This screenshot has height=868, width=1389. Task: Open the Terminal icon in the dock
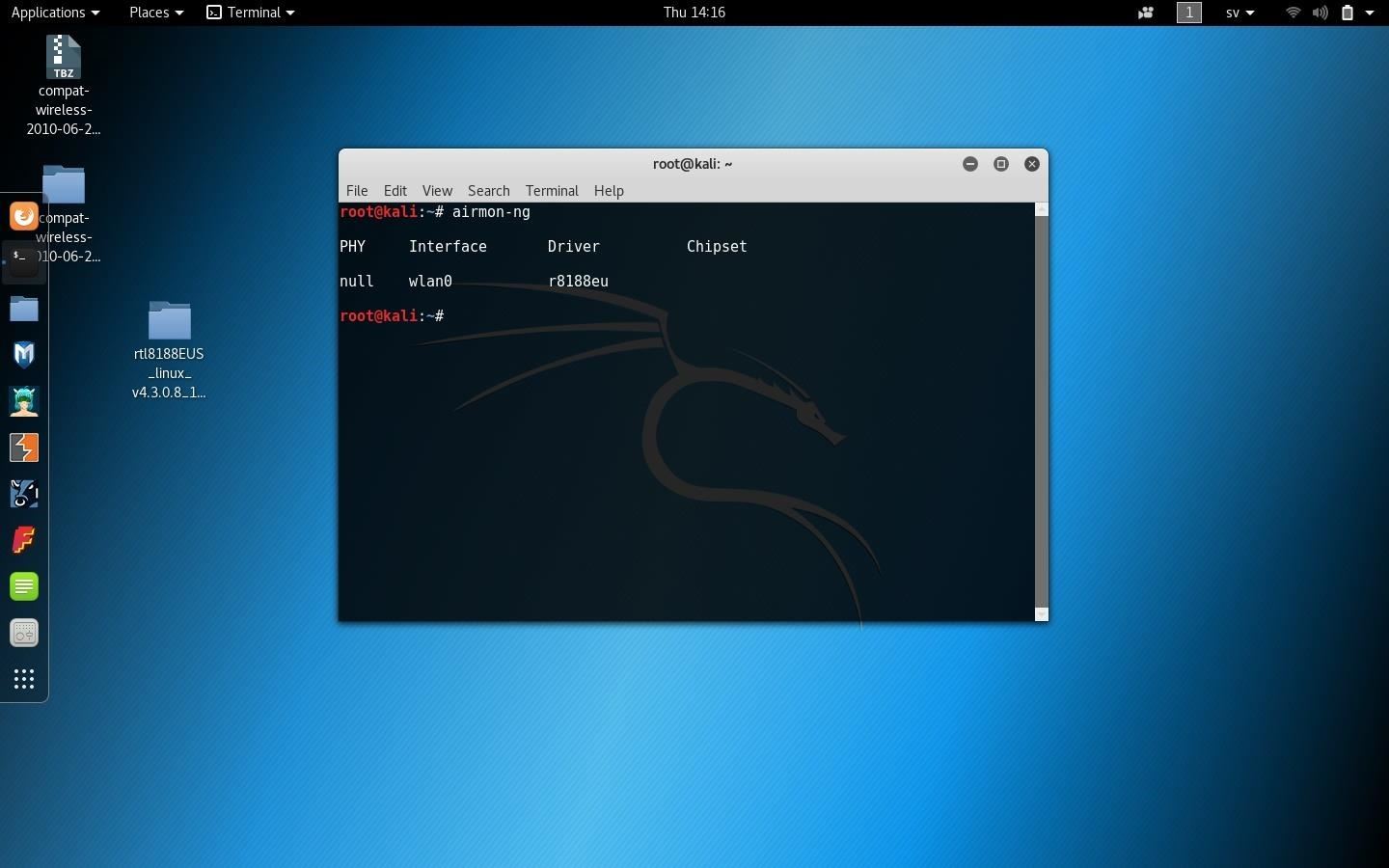point(24,261)
